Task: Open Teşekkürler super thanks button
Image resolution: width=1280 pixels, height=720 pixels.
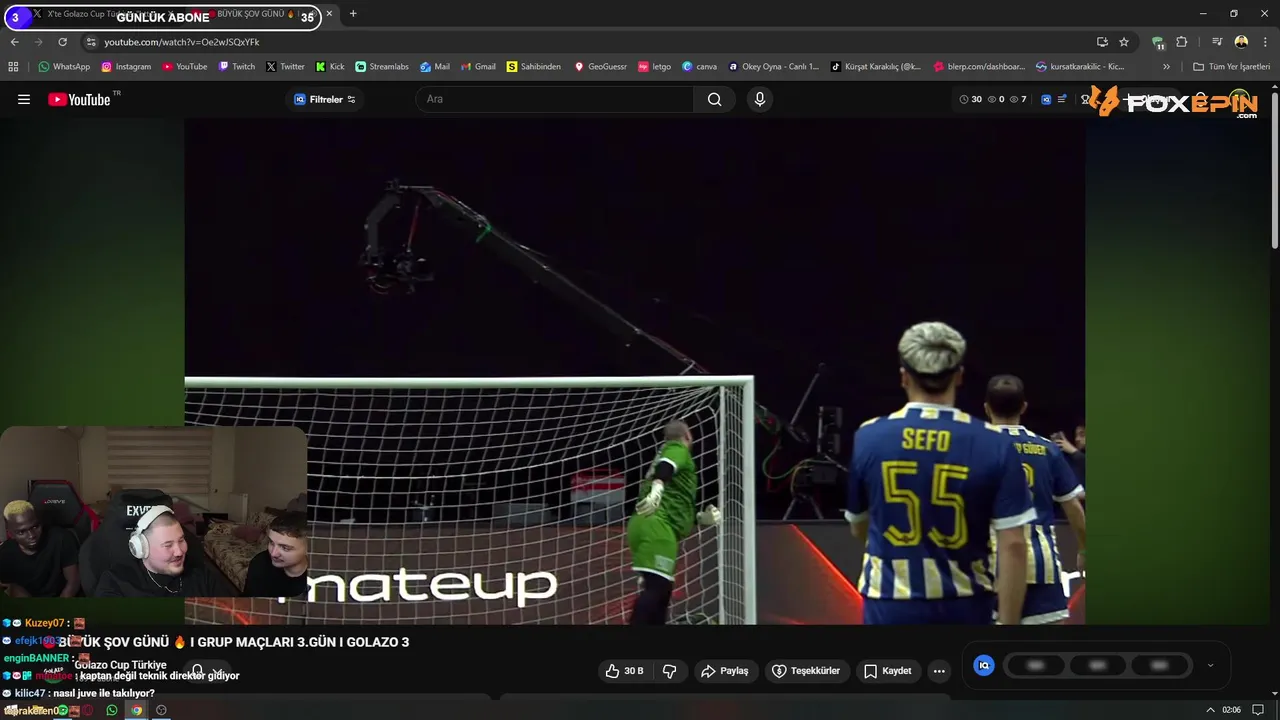Action: pos(806,671)
